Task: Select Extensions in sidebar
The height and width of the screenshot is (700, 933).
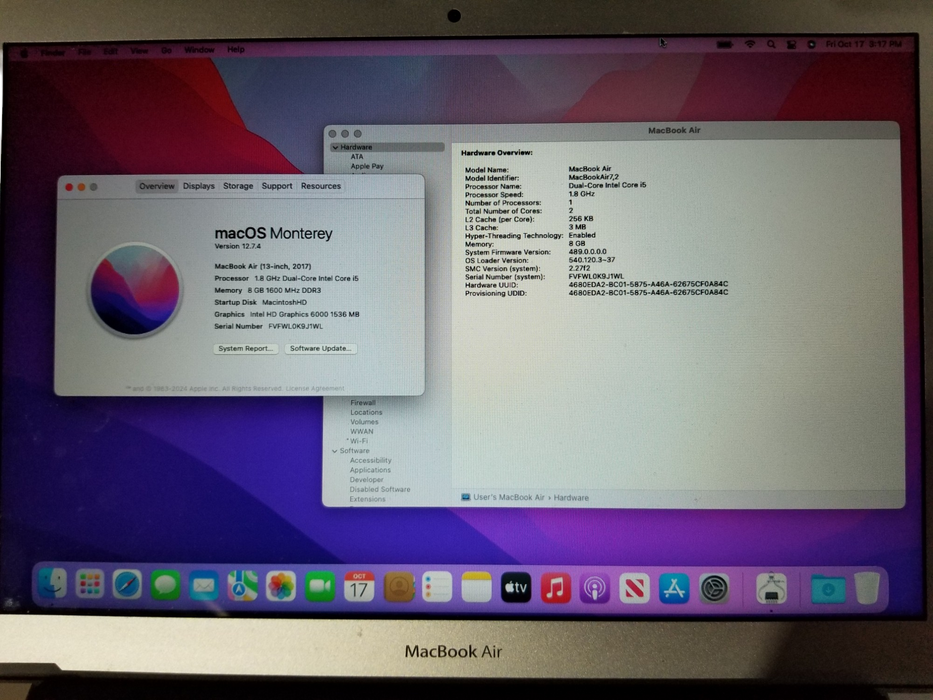Action: coord(367,499)
